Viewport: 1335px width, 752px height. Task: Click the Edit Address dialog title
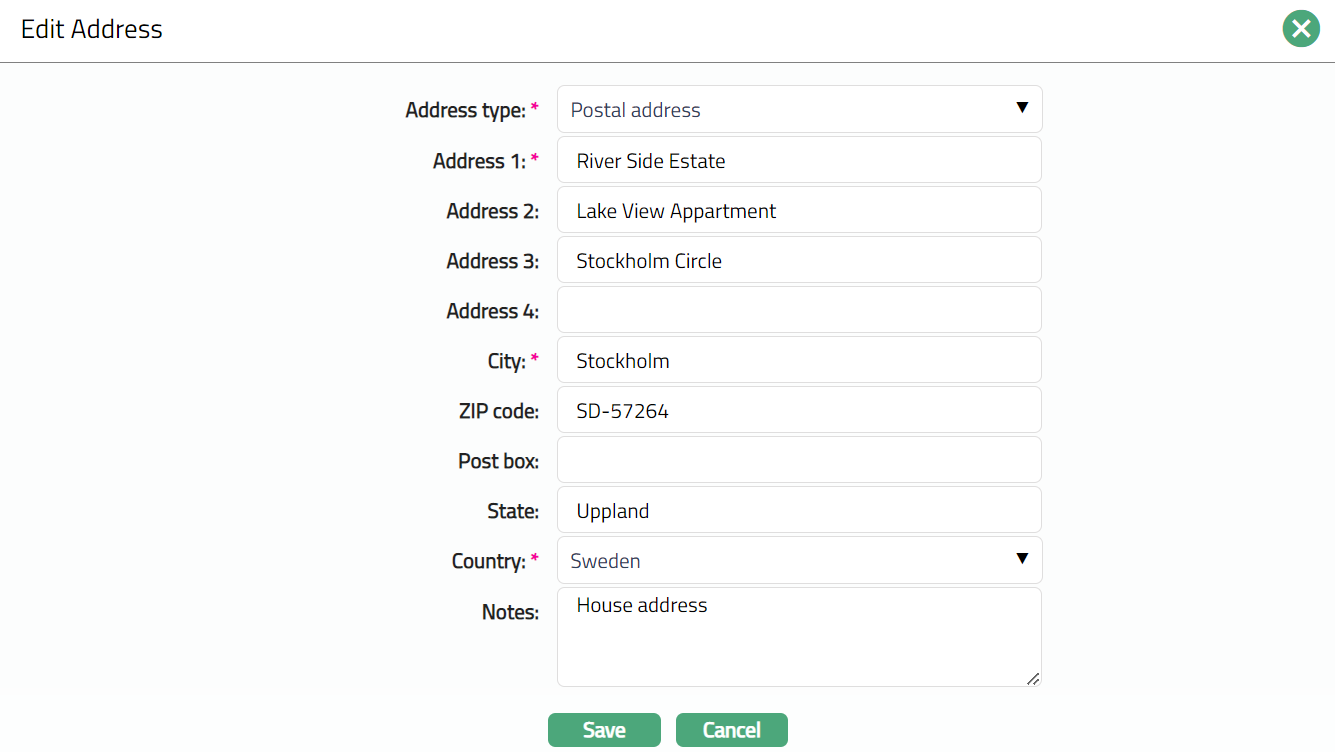tap(92, 30)
